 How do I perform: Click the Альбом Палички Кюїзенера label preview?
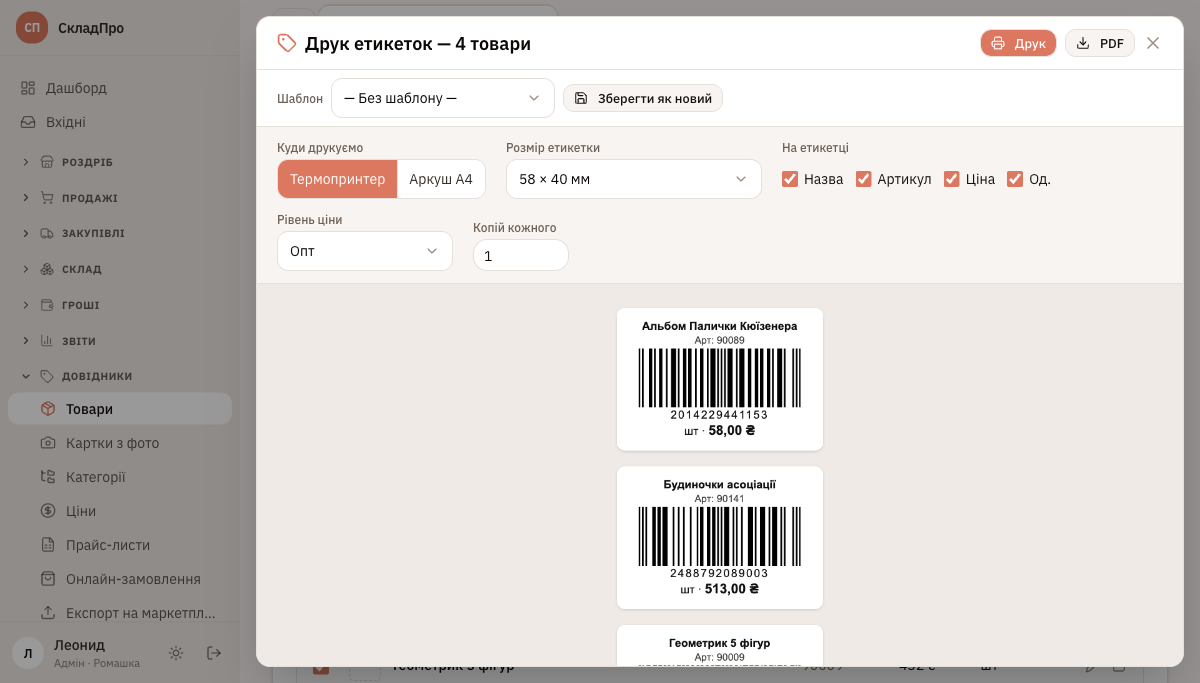[720, 379]
